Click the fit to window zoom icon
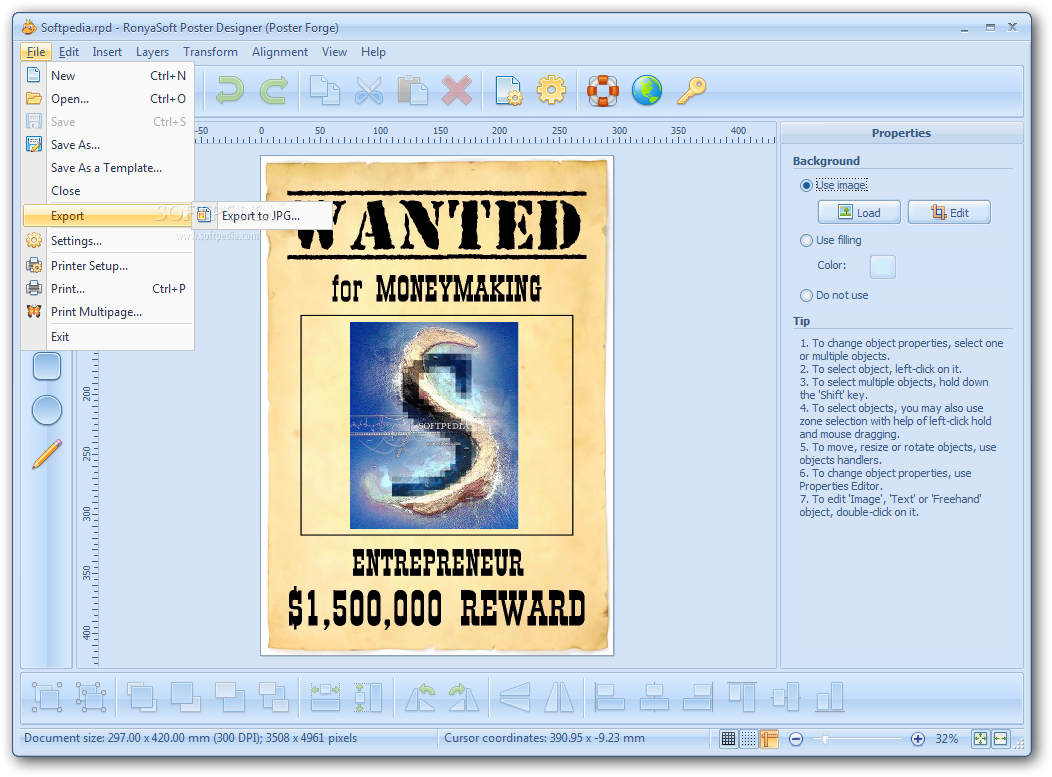This screenshot has height=777, width=1052. point(980,739)
